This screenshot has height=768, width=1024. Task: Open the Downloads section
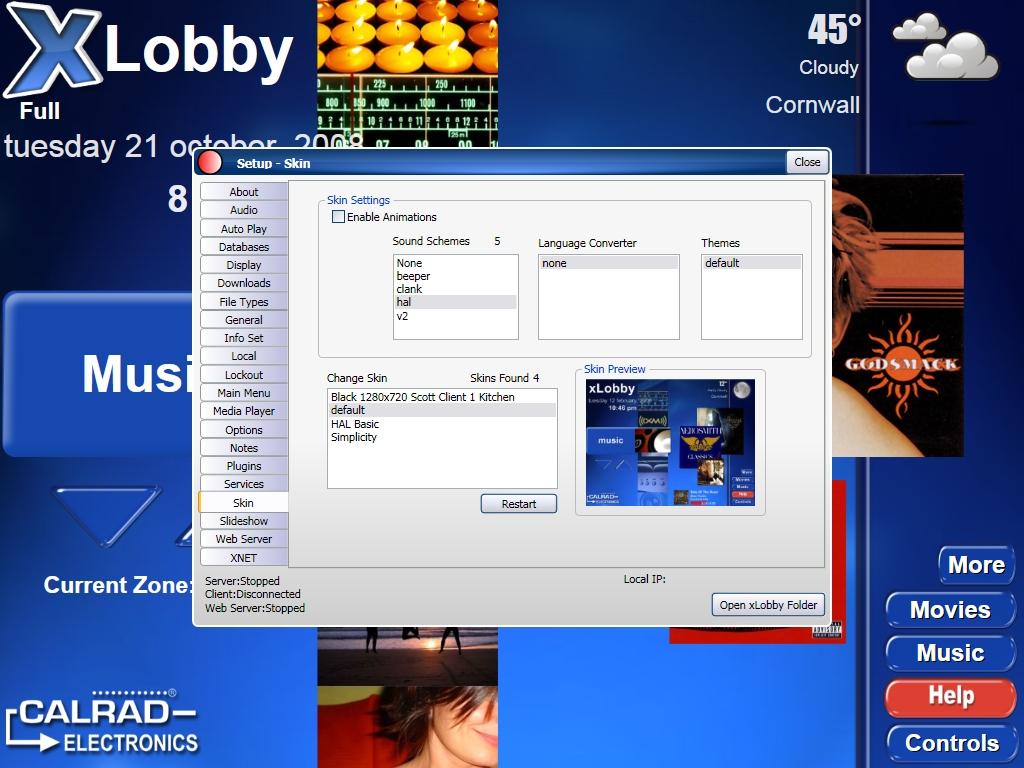coord(244,283)
